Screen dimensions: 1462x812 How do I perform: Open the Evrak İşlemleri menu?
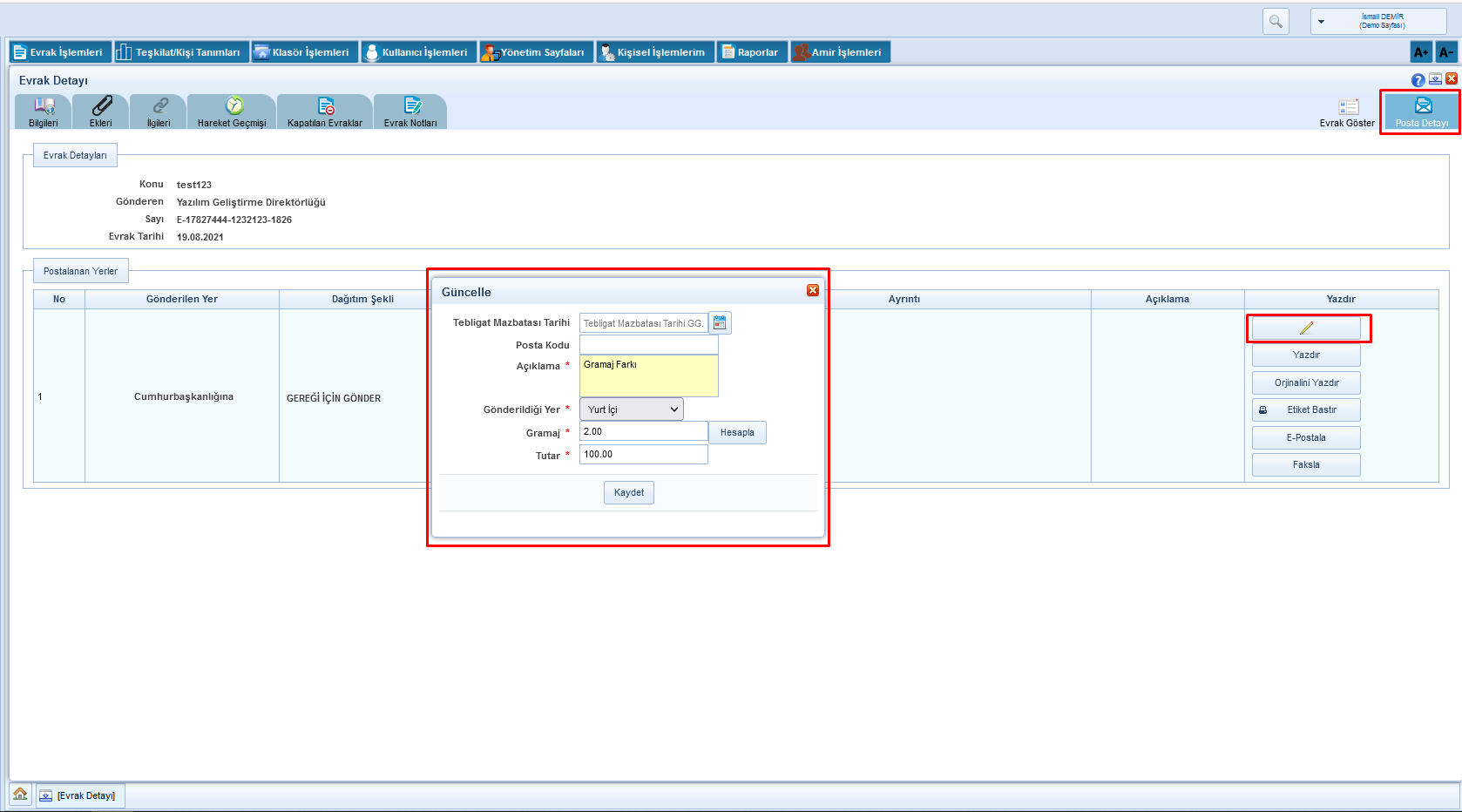pos(59,52)
